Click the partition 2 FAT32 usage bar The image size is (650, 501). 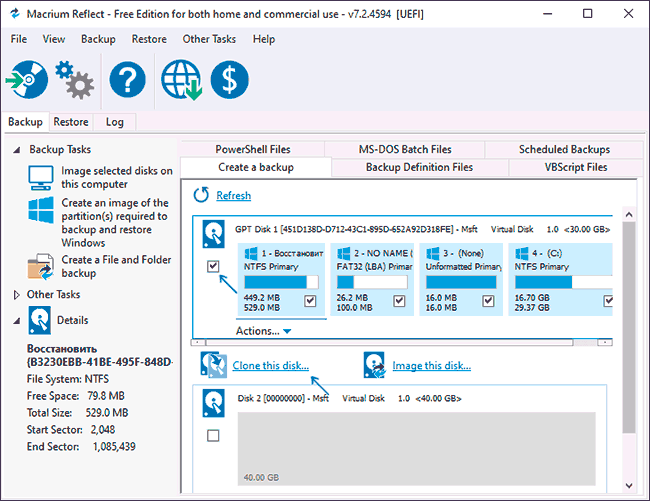click(x=372, y=282)
